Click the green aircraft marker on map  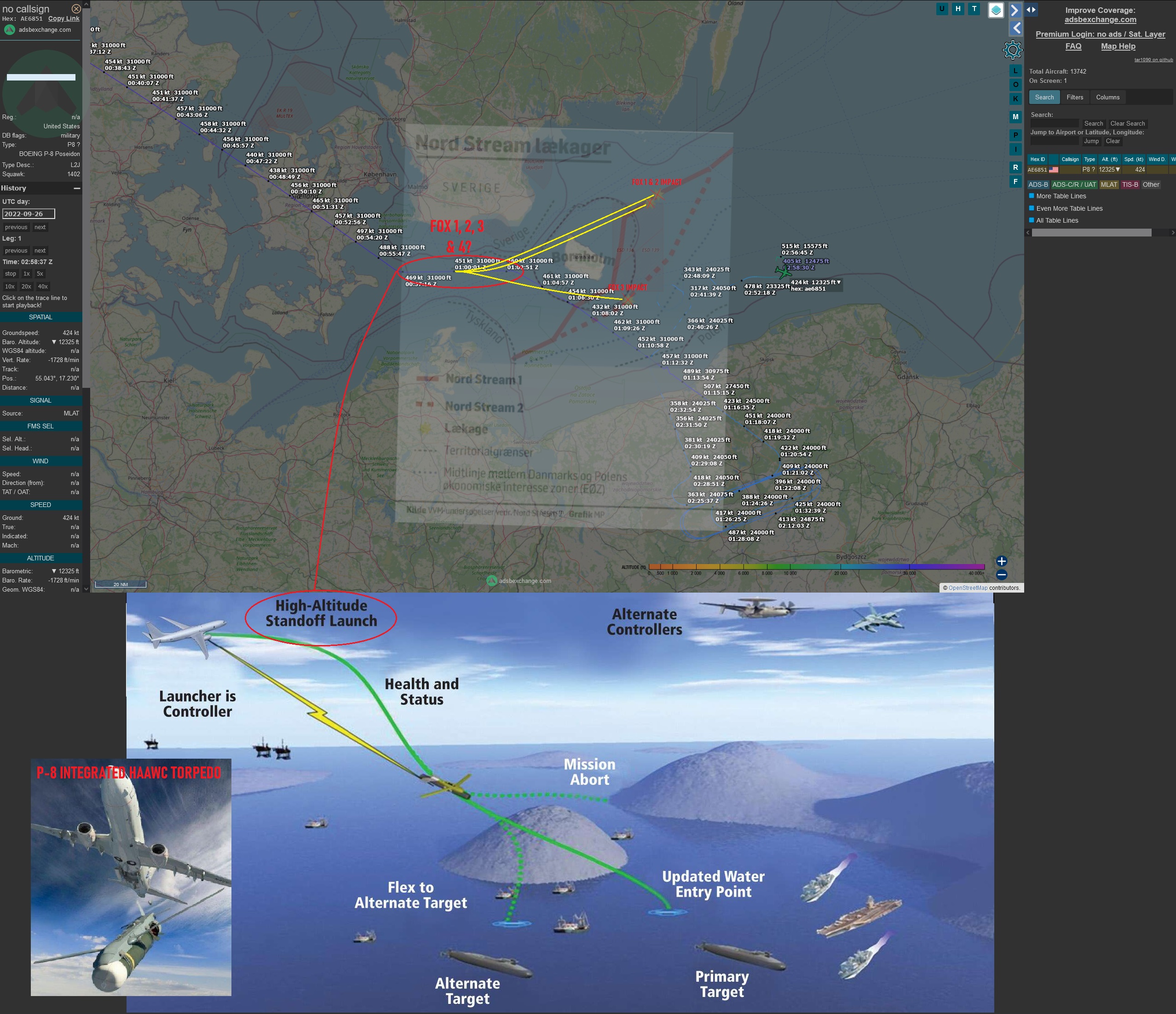(784, 272)
